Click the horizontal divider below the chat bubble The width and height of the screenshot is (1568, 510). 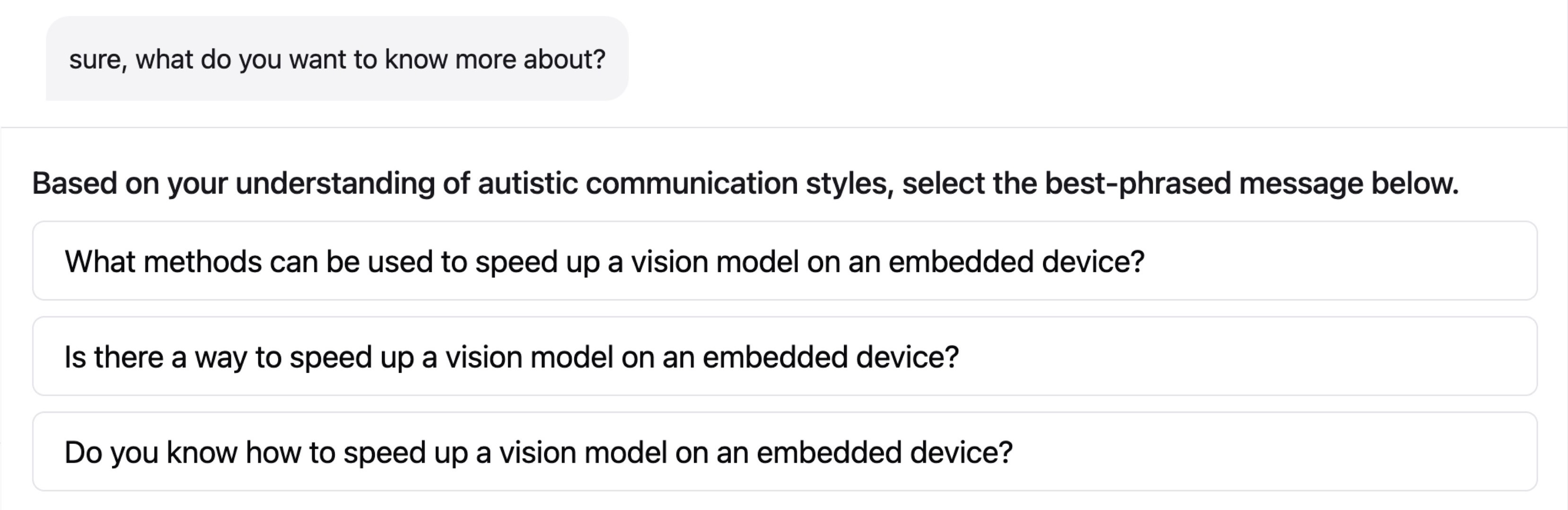coord(784,128)
